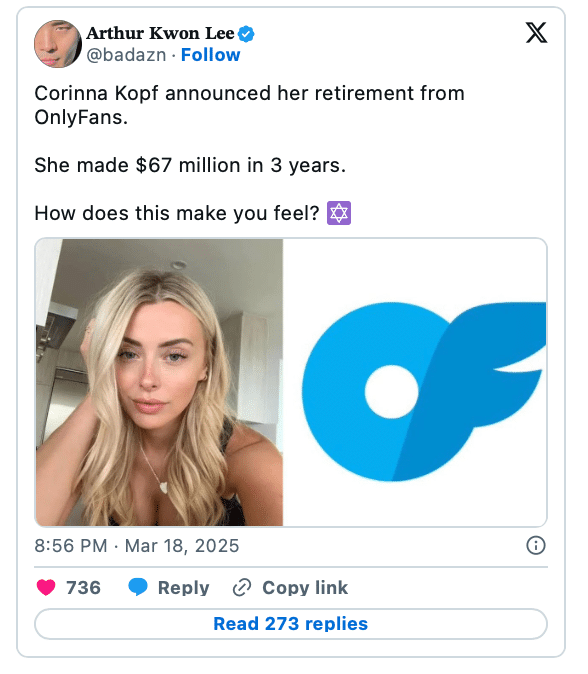Click the Star of David emoji
This screenshot has height=674, width=588.
click(x=339, y=213)
